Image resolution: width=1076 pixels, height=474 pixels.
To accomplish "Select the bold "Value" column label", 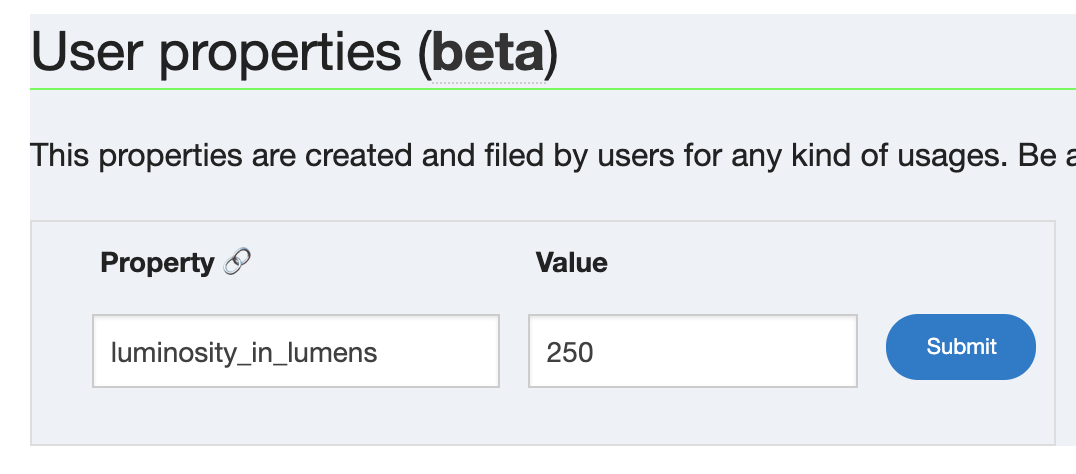I will point(572,263).
